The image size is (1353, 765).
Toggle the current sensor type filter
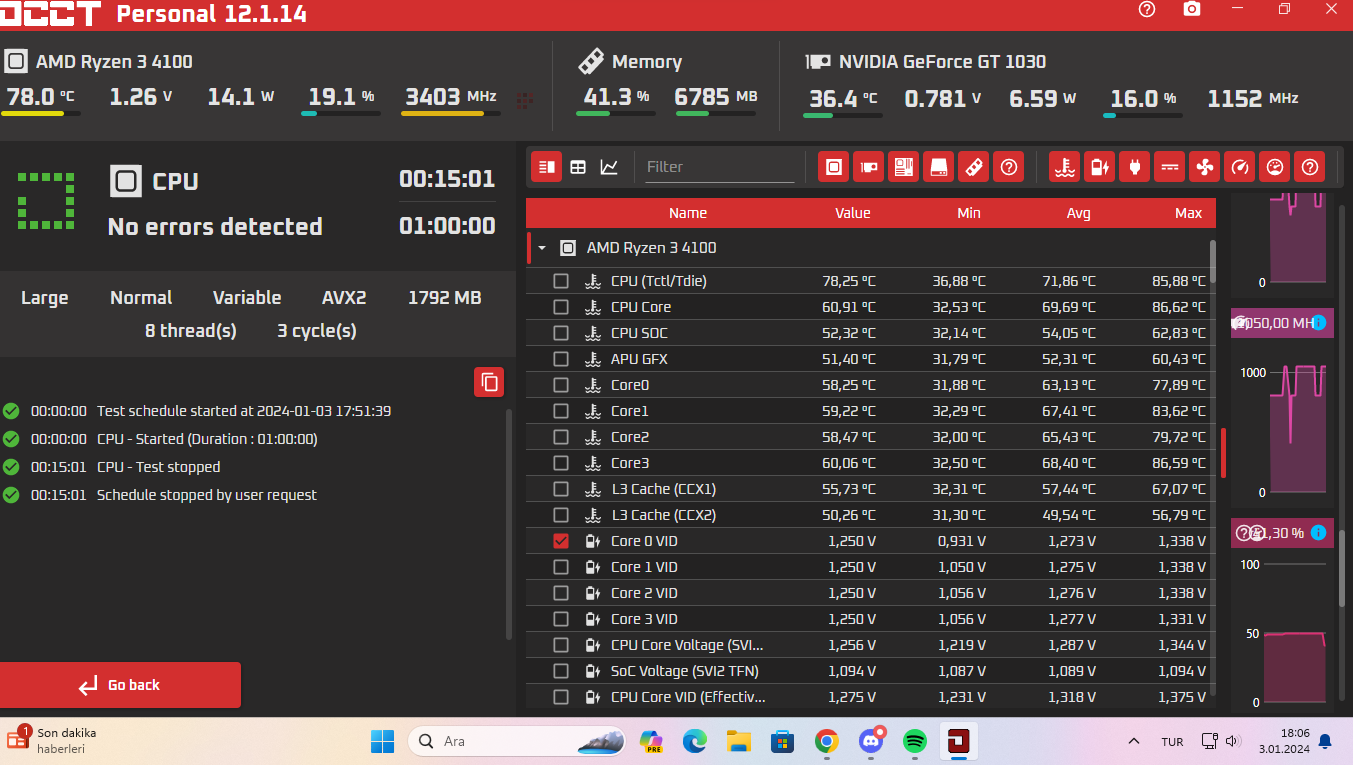pyautogui.click(x=1170, y=167)
